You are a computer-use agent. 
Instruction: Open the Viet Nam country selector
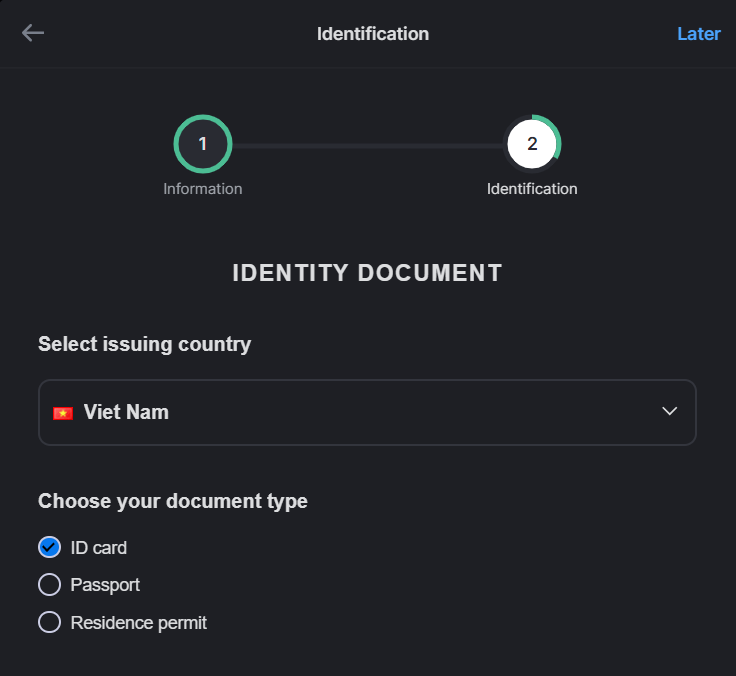(x=367, y=412)
